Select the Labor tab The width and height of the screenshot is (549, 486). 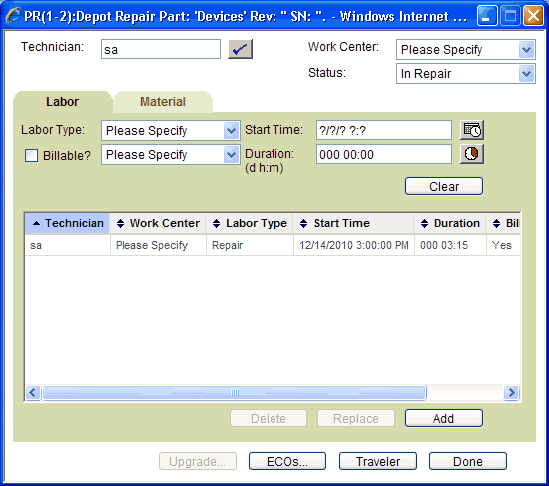tap(62, 102)
